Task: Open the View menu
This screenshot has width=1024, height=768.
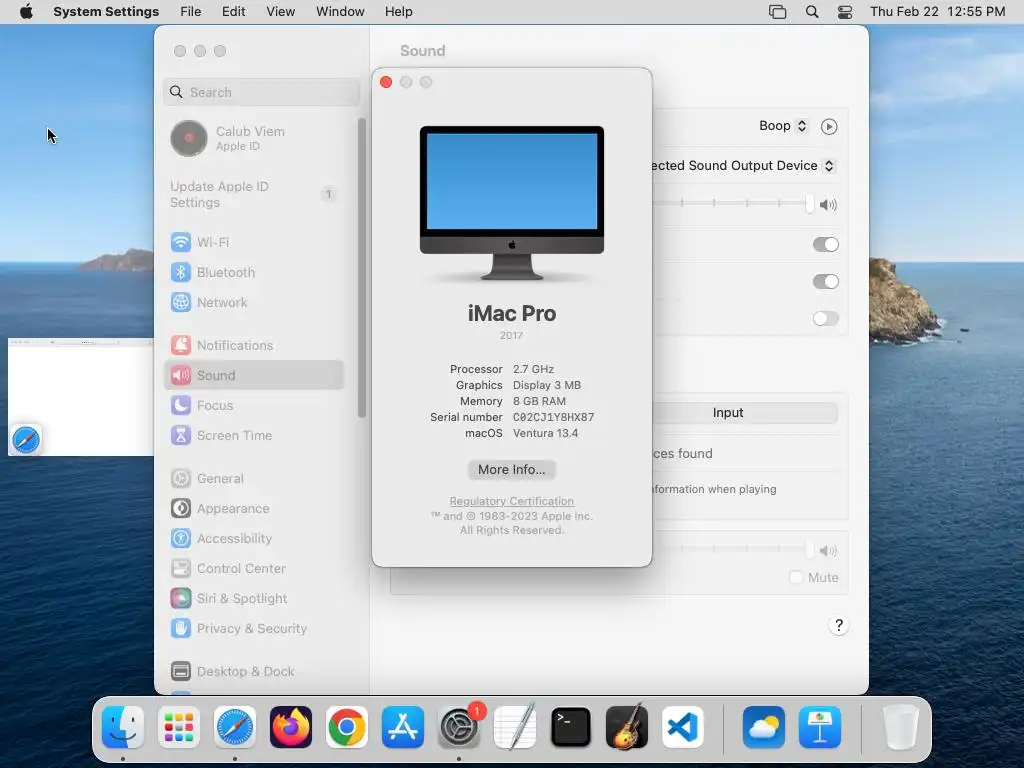Action: point(281,12)
